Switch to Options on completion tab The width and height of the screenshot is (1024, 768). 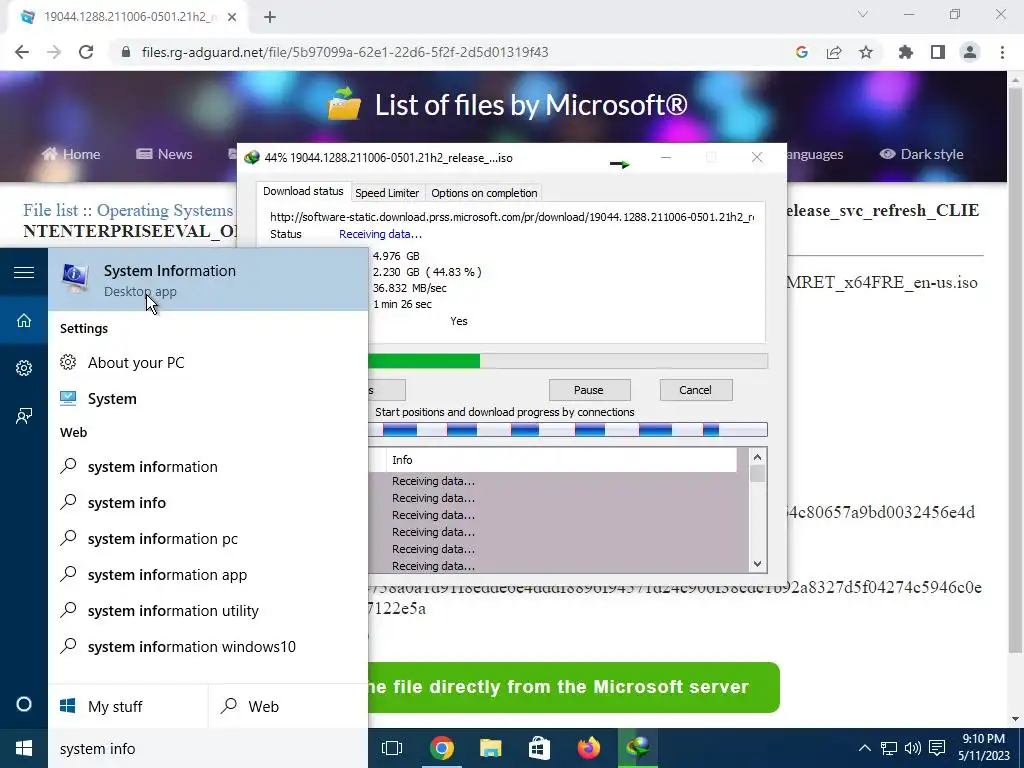[x=484, y=193]
